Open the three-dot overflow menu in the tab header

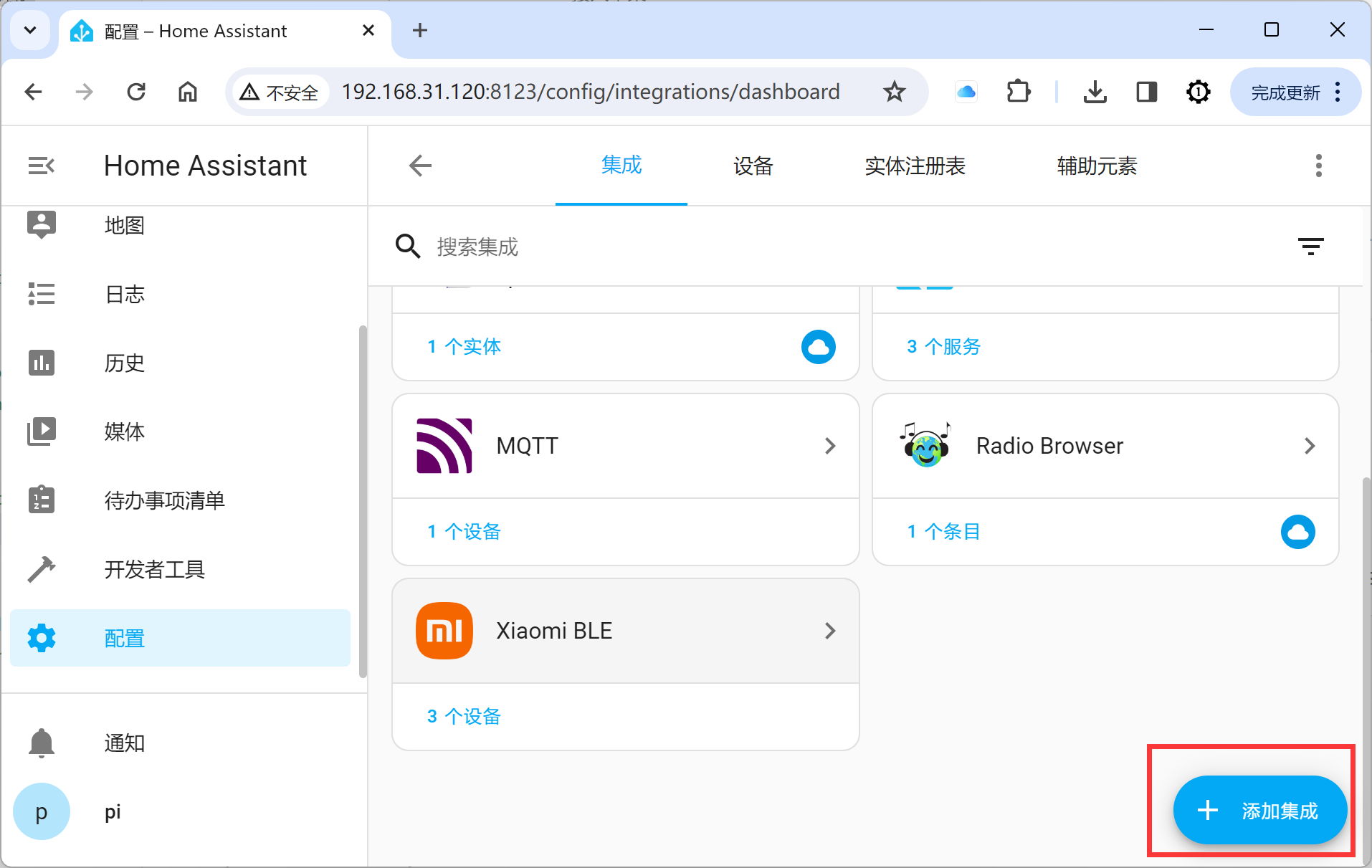point(1319,166)
